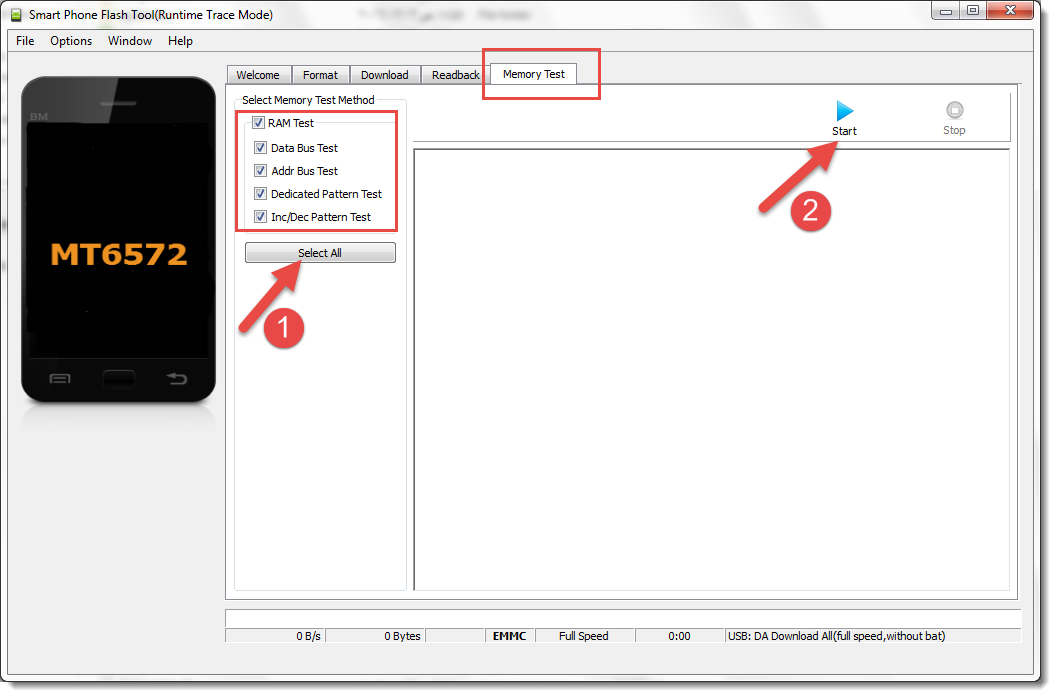Click the 0:00 elapsed time status
The image size is (1056, 697).
[x=680, y=636]
